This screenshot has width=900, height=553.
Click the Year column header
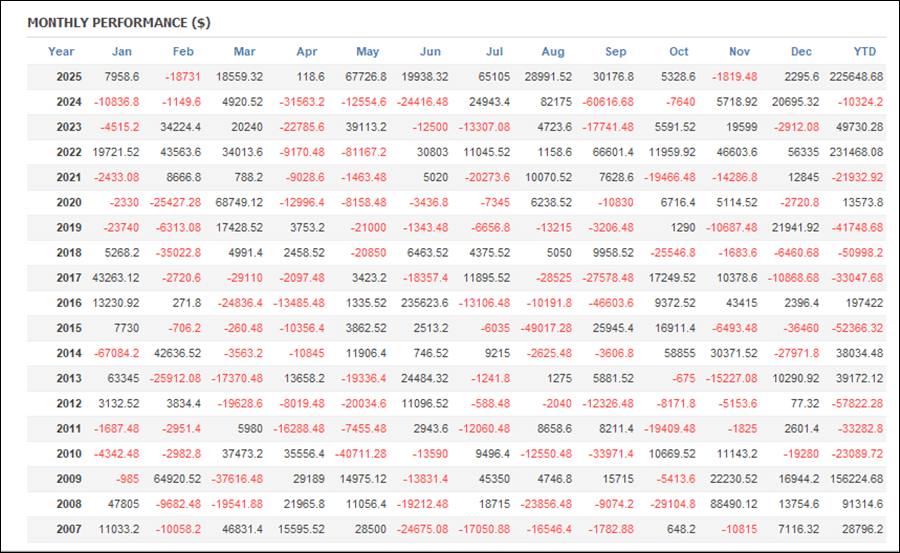61,52
